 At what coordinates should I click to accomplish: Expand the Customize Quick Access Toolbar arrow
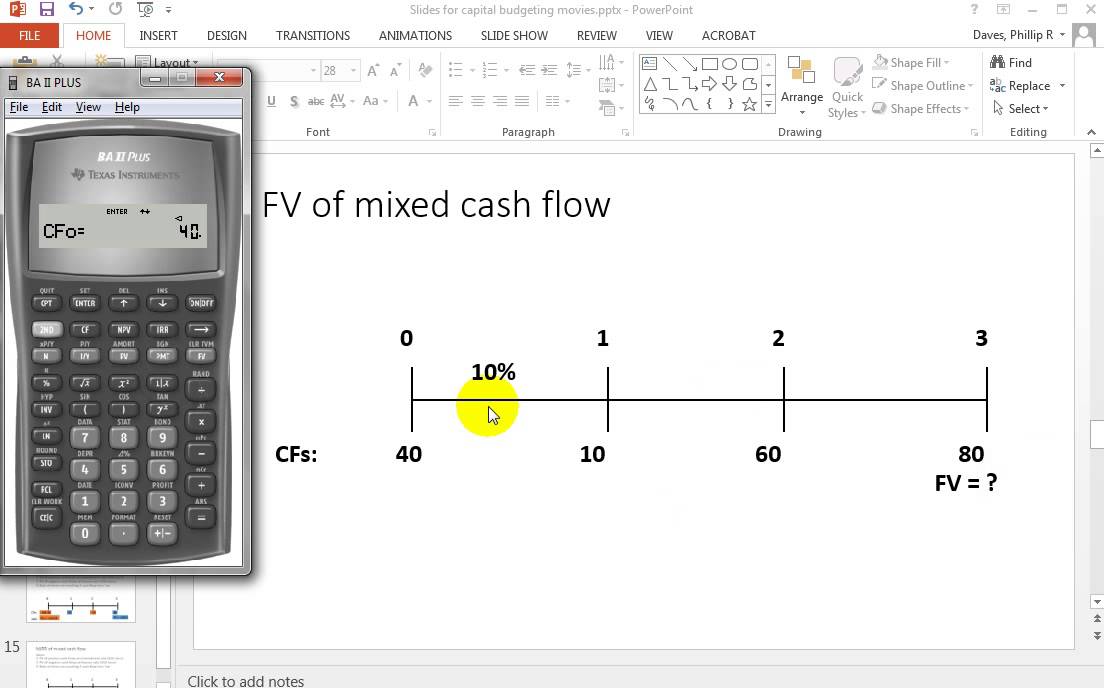(x=168, y=10)
